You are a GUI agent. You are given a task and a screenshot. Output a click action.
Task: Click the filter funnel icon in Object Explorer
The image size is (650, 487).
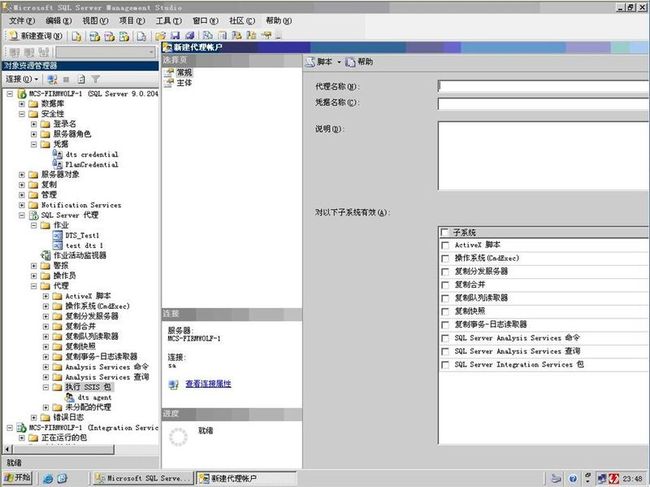click(96, 79)
